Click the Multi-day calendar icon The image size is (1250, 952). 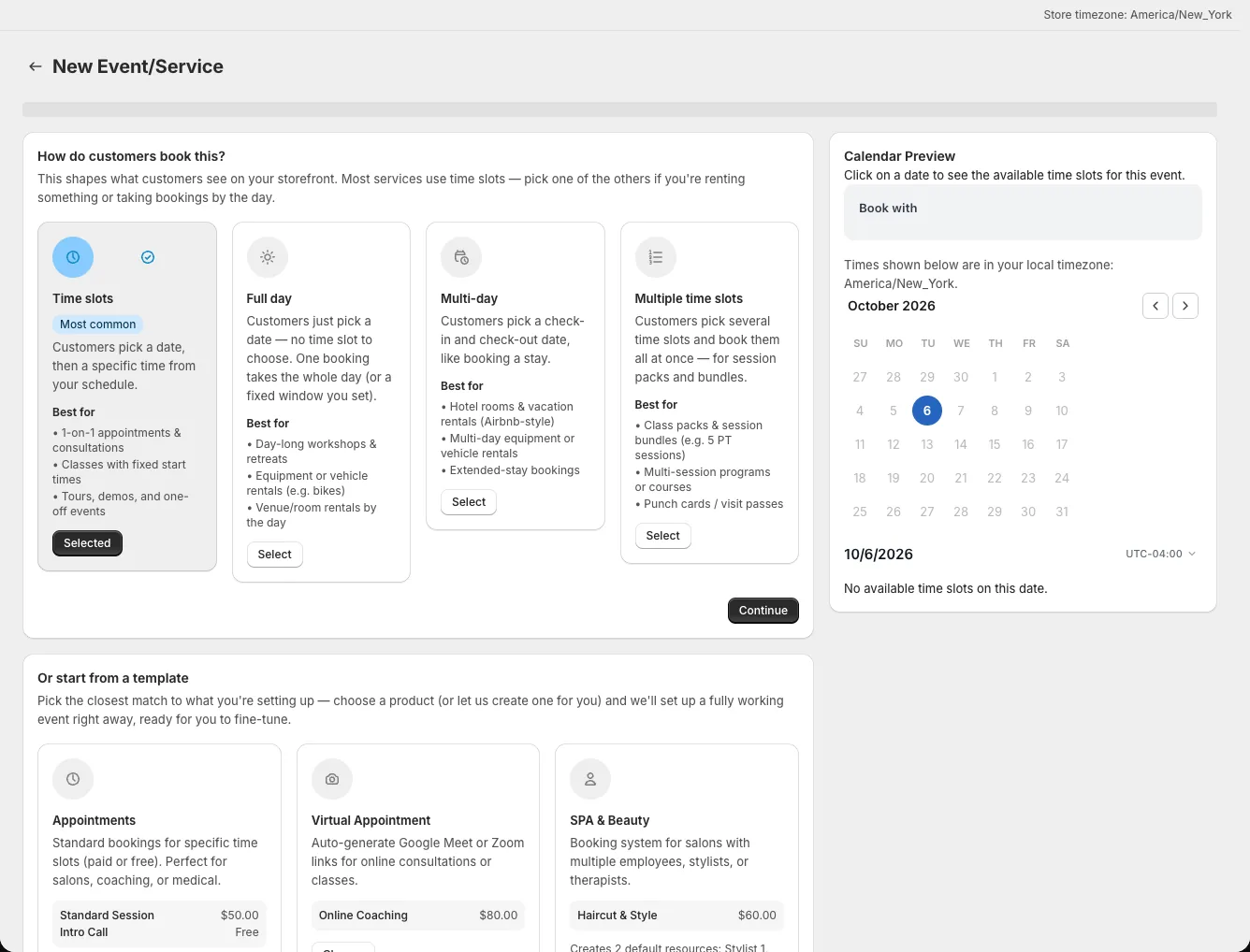point(461,257)
